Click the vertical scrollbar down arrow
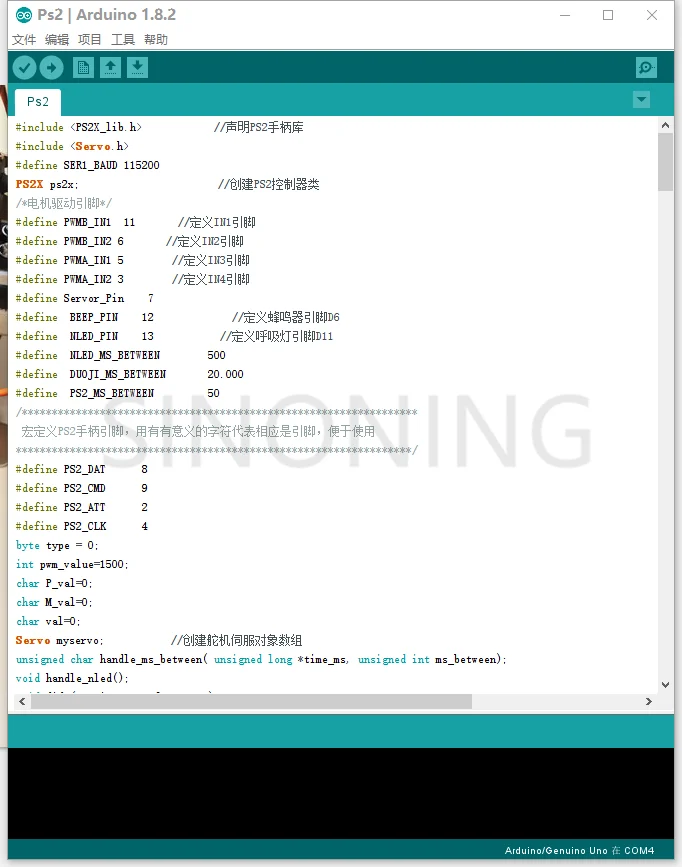Image resolution: width=682 pixels, height=867 pixels. point(665,685)
